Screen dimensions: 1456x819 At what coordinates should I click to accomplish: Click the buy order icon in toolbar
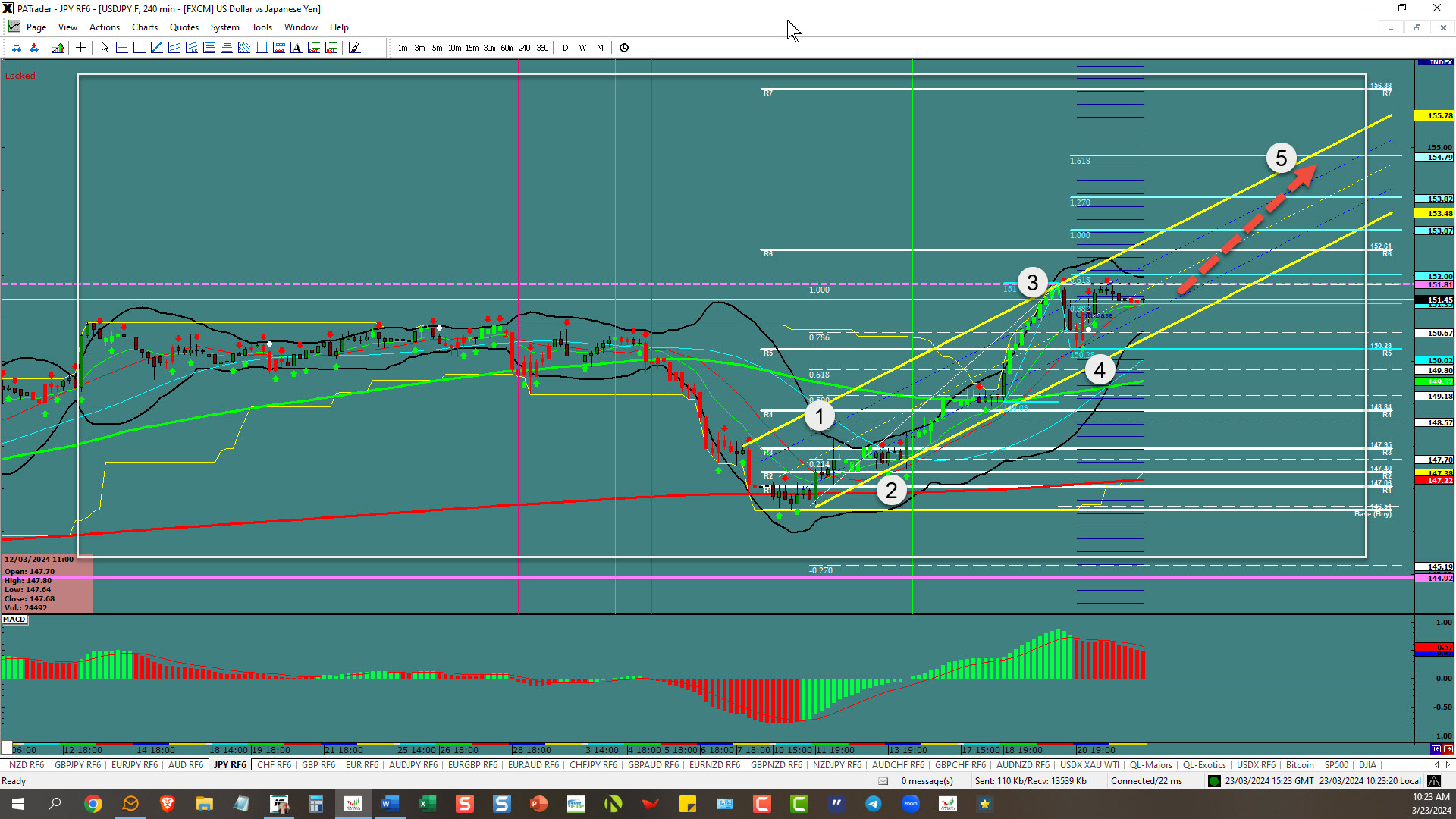point(34,48)
